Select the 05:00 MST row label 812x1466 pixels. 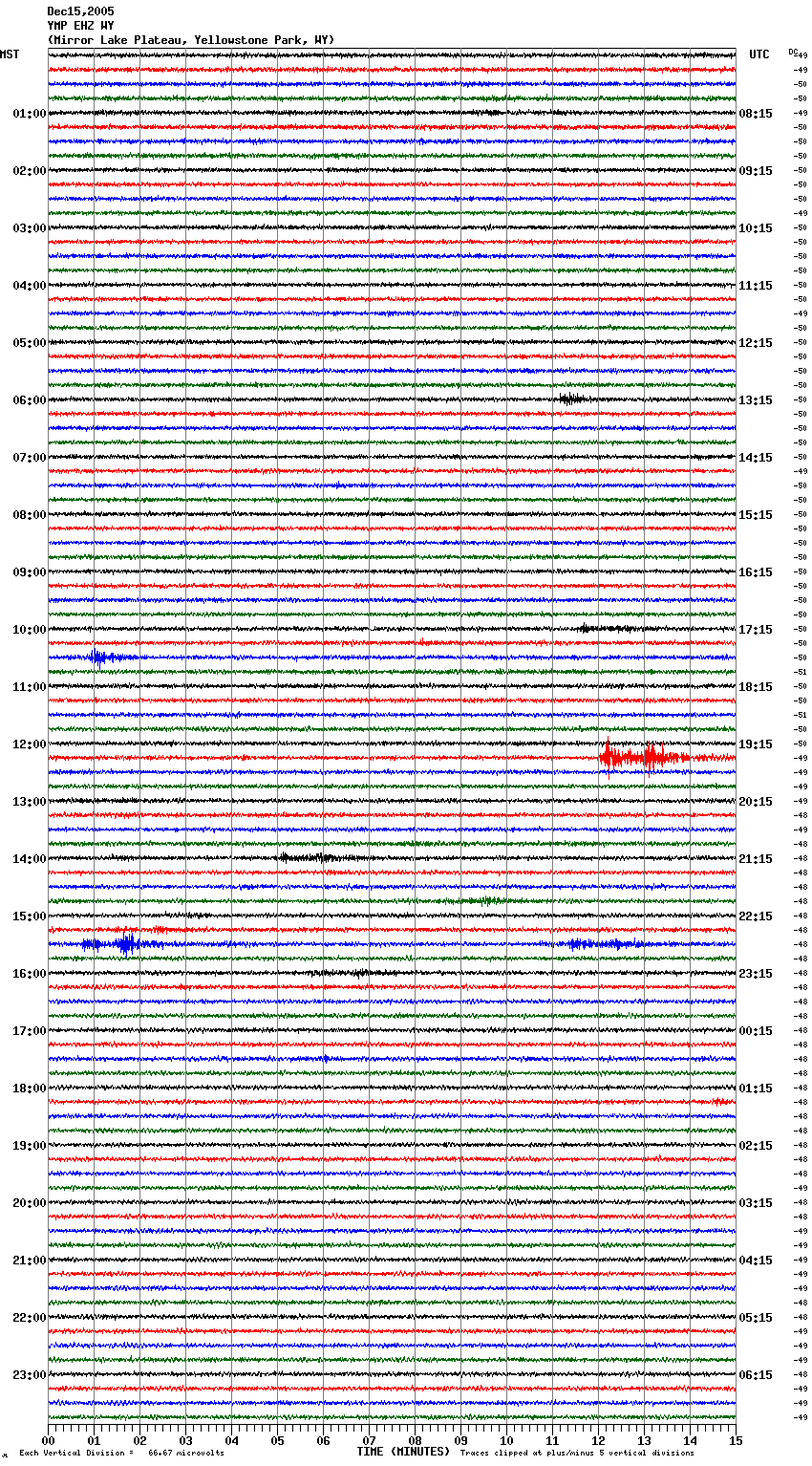30,343
